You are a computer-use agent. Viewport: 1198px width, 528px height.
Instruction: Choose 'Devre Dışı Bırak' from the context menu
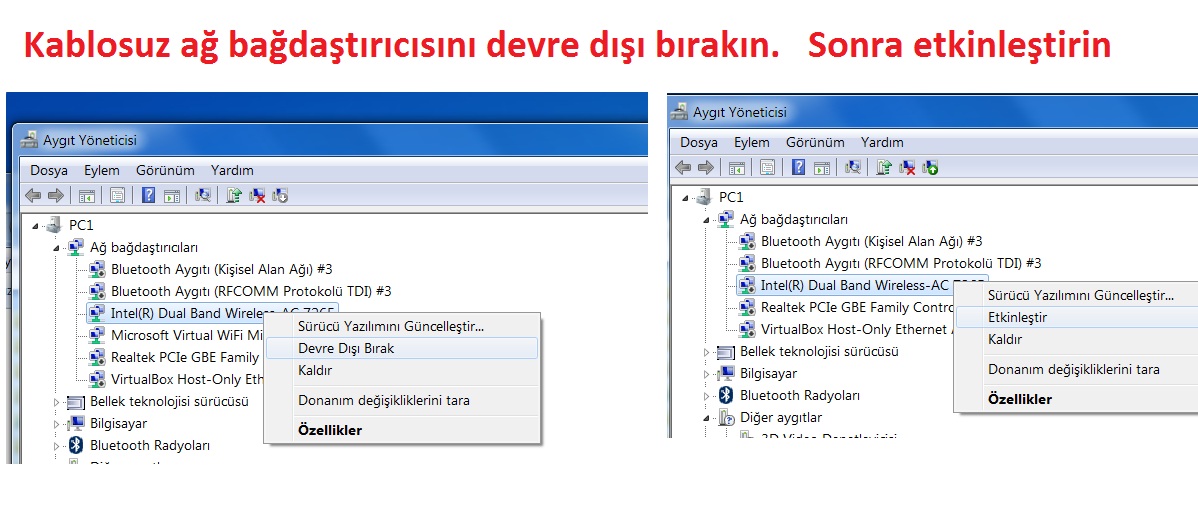point(346,348)
